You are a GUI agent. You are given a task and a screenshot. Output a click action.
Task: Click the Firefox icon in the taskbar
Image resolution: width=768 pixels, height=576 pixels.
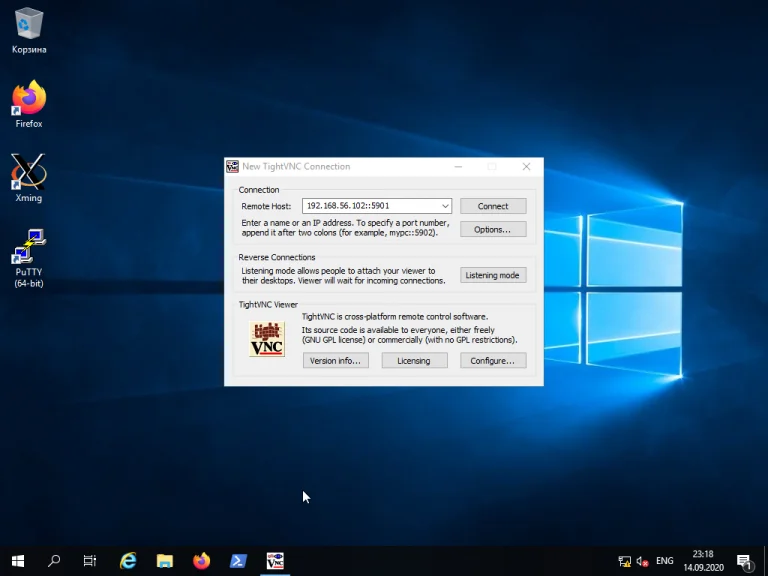202,561
